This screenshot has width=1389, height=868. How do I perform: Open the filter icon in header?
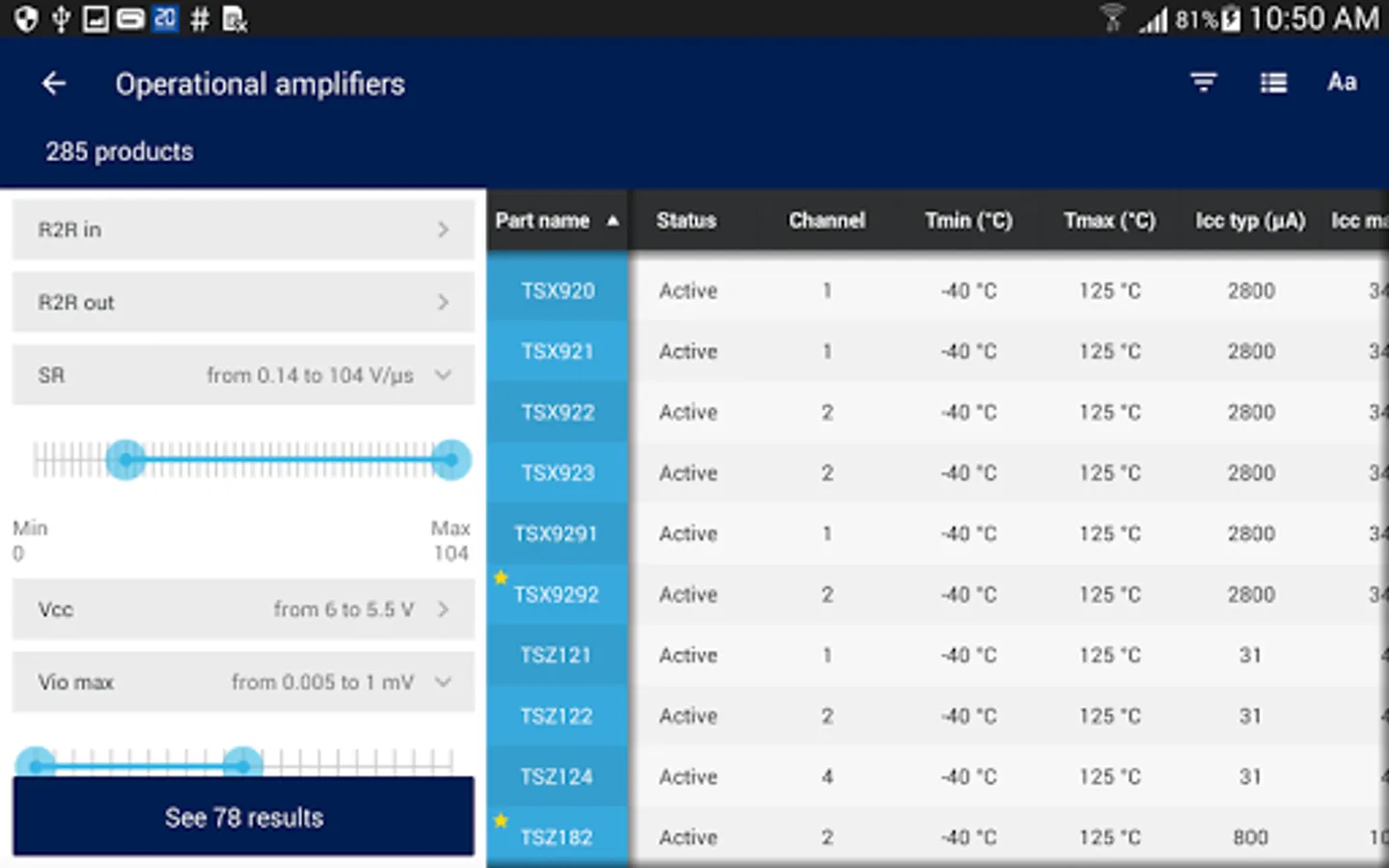pos(1203,83)
